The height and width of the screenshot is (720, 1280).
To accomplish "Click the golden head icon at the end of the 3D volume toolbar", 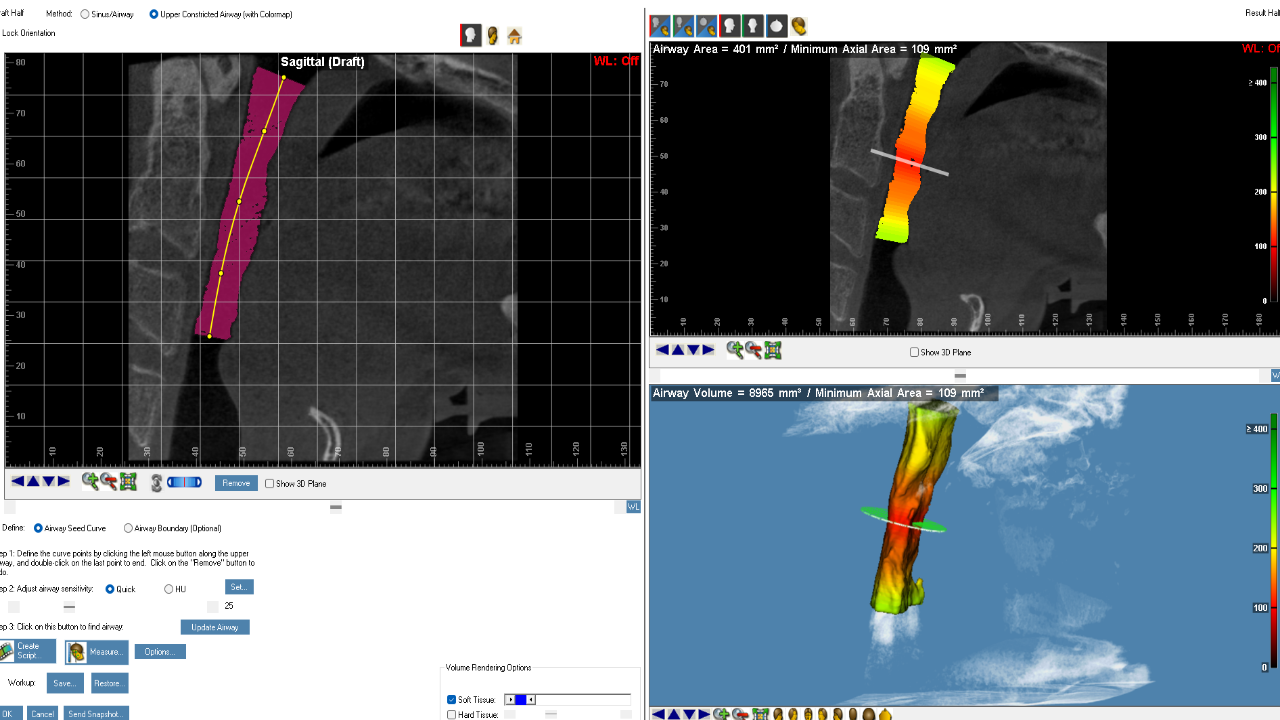I will click(x=884, y=714).
